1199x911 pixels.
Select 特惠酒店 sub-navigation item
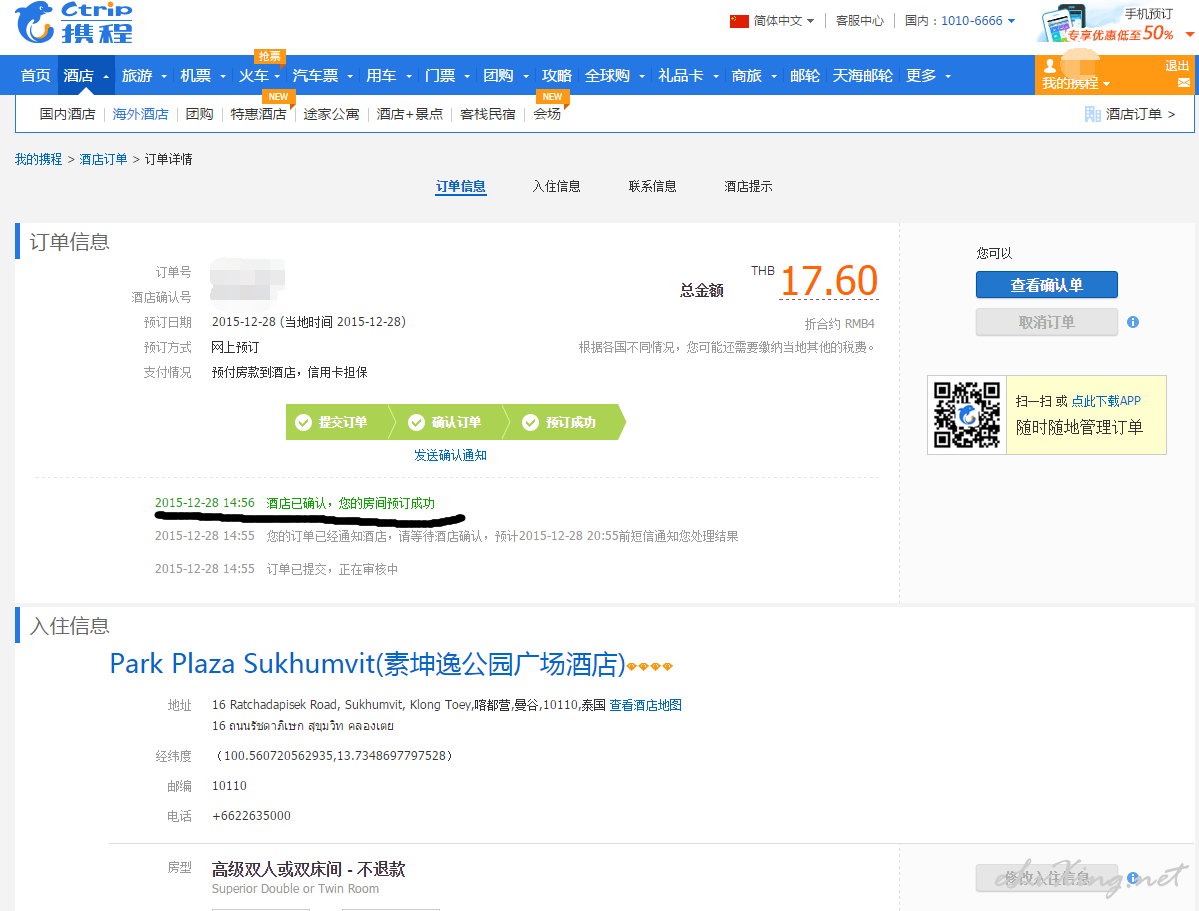coord(258,114)
